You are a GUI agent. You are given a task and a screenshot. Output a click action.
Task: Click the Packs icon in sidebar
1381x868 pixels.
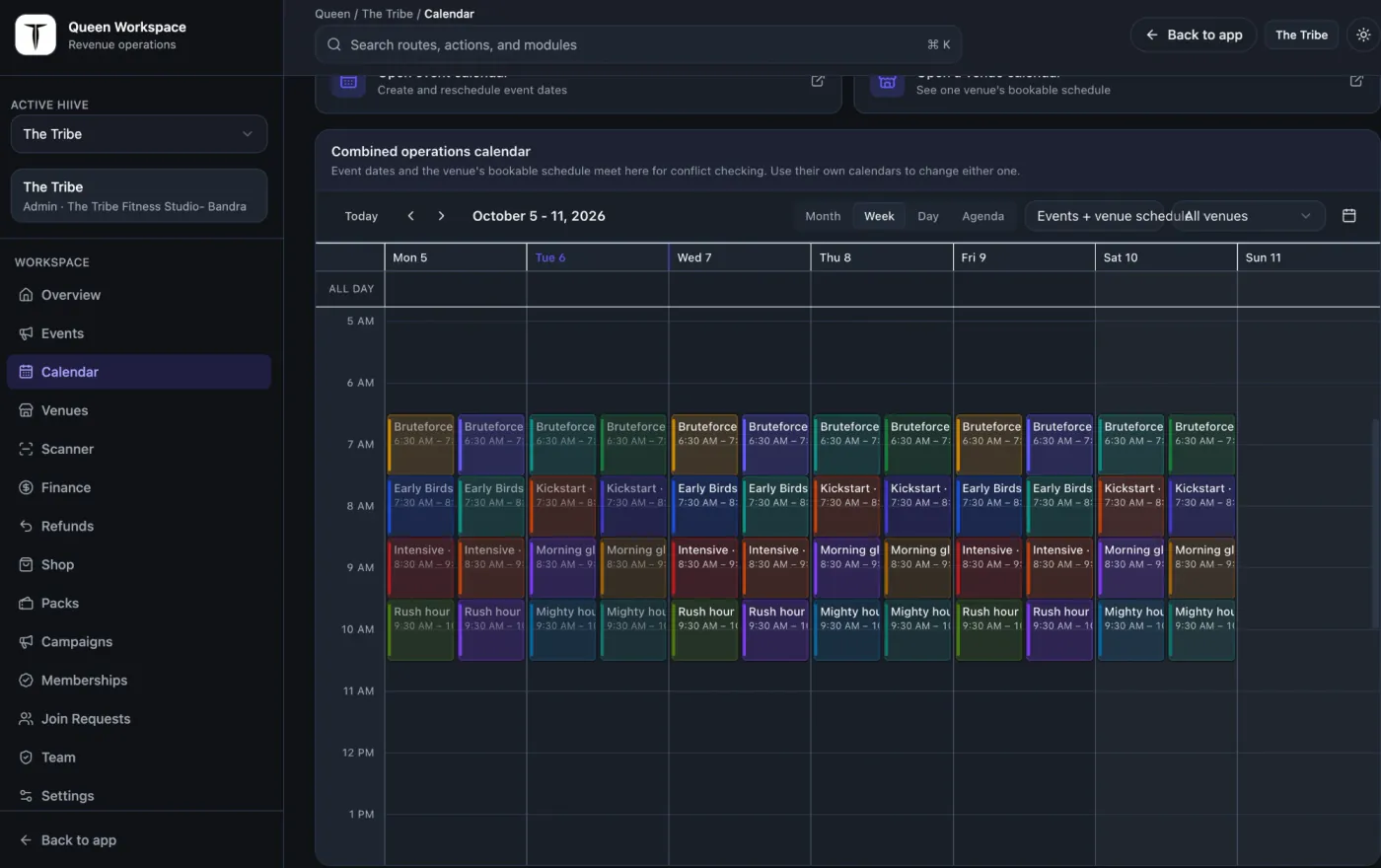click(x=27, y=603)
